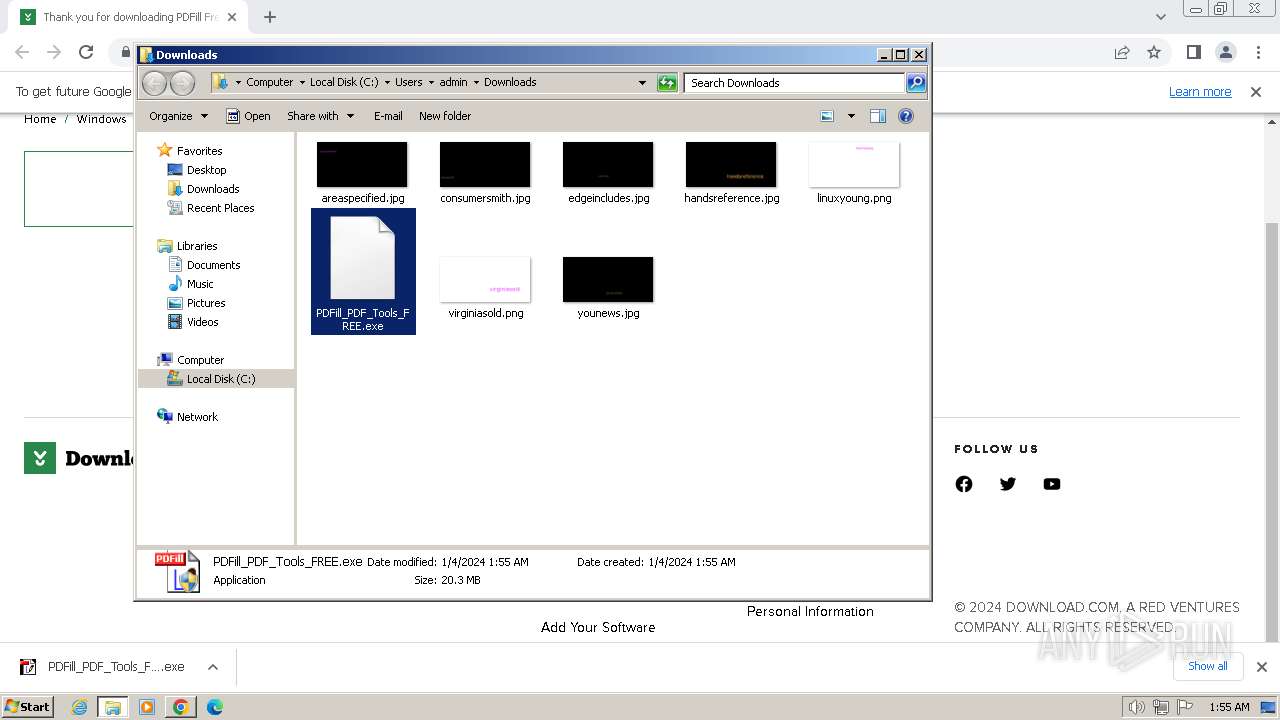This screenshot has width=1280, height=720.
Task: Click Show all downloads button
Action: click(x=1208, y=666)
